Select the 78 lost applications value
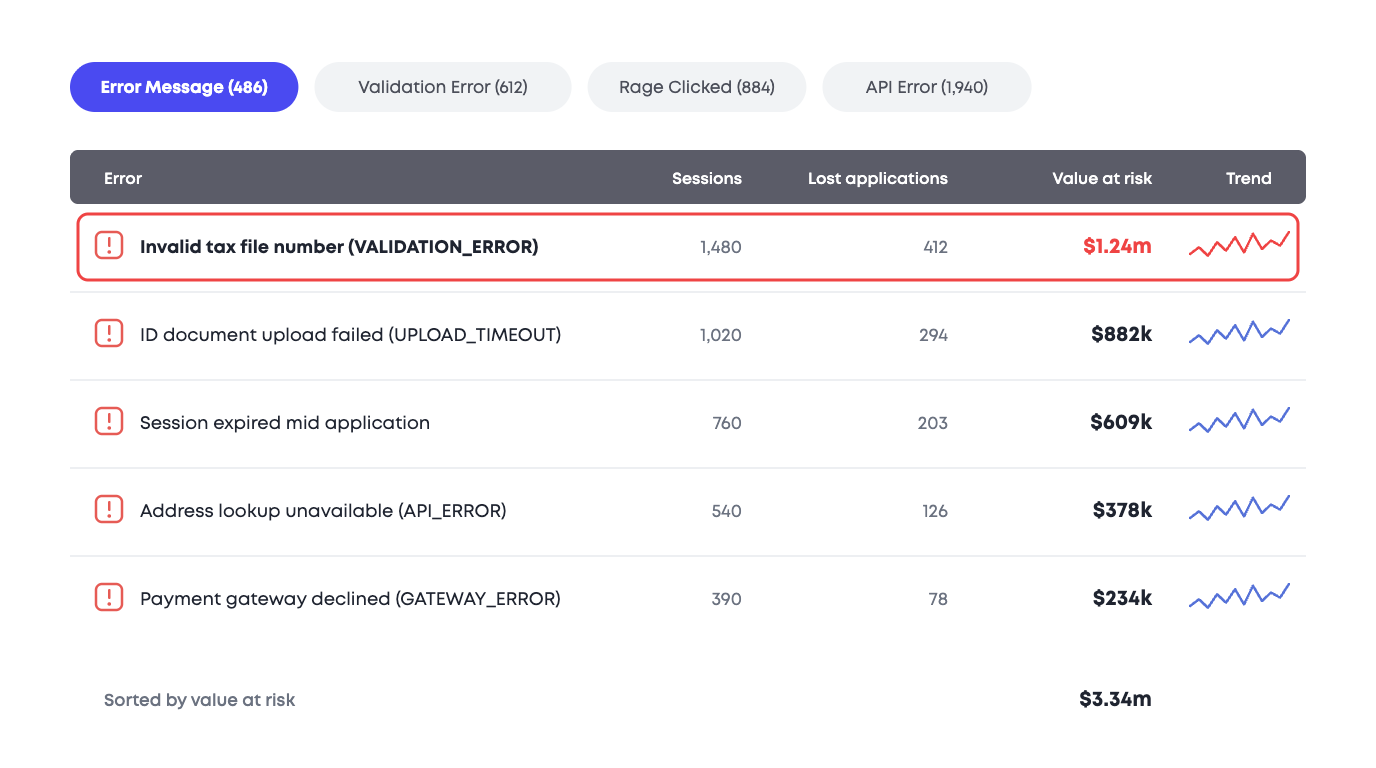 pyautogui.click(x=938, y=598)
